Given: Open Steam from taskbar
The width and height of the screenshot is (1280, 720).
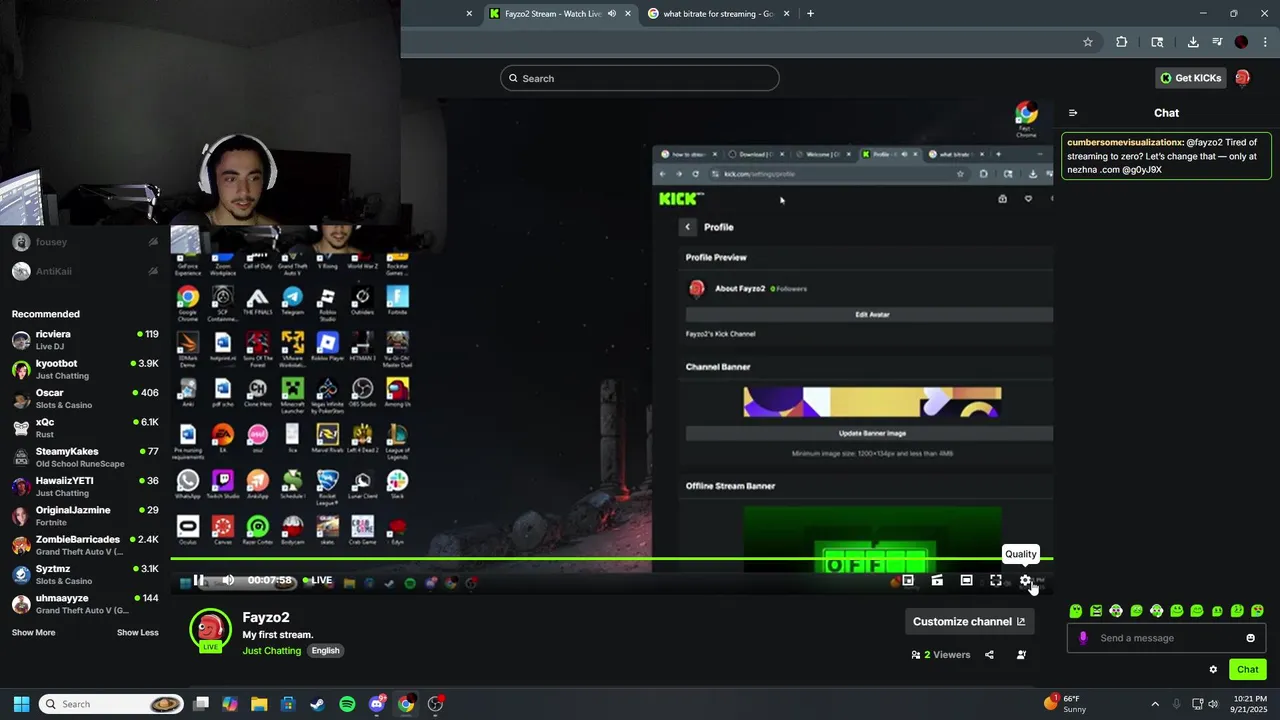Looking at the screenshot, I should click(x=317, y=704).
